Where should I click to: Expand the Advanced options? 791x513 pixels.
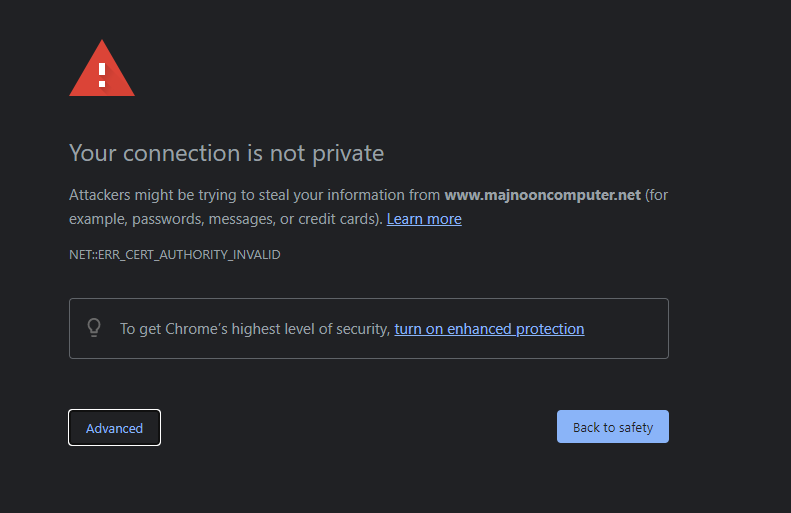[x=115, y=428]
